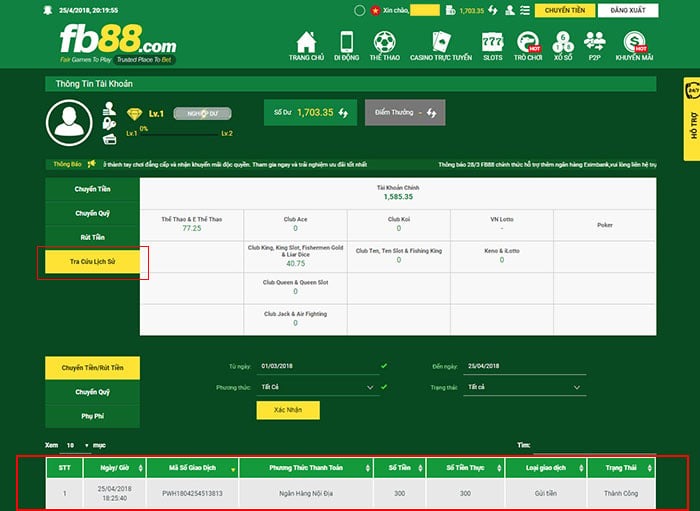Open the Trạng thái dropdown
Screen dimensions: 700x511
(525, 387)
